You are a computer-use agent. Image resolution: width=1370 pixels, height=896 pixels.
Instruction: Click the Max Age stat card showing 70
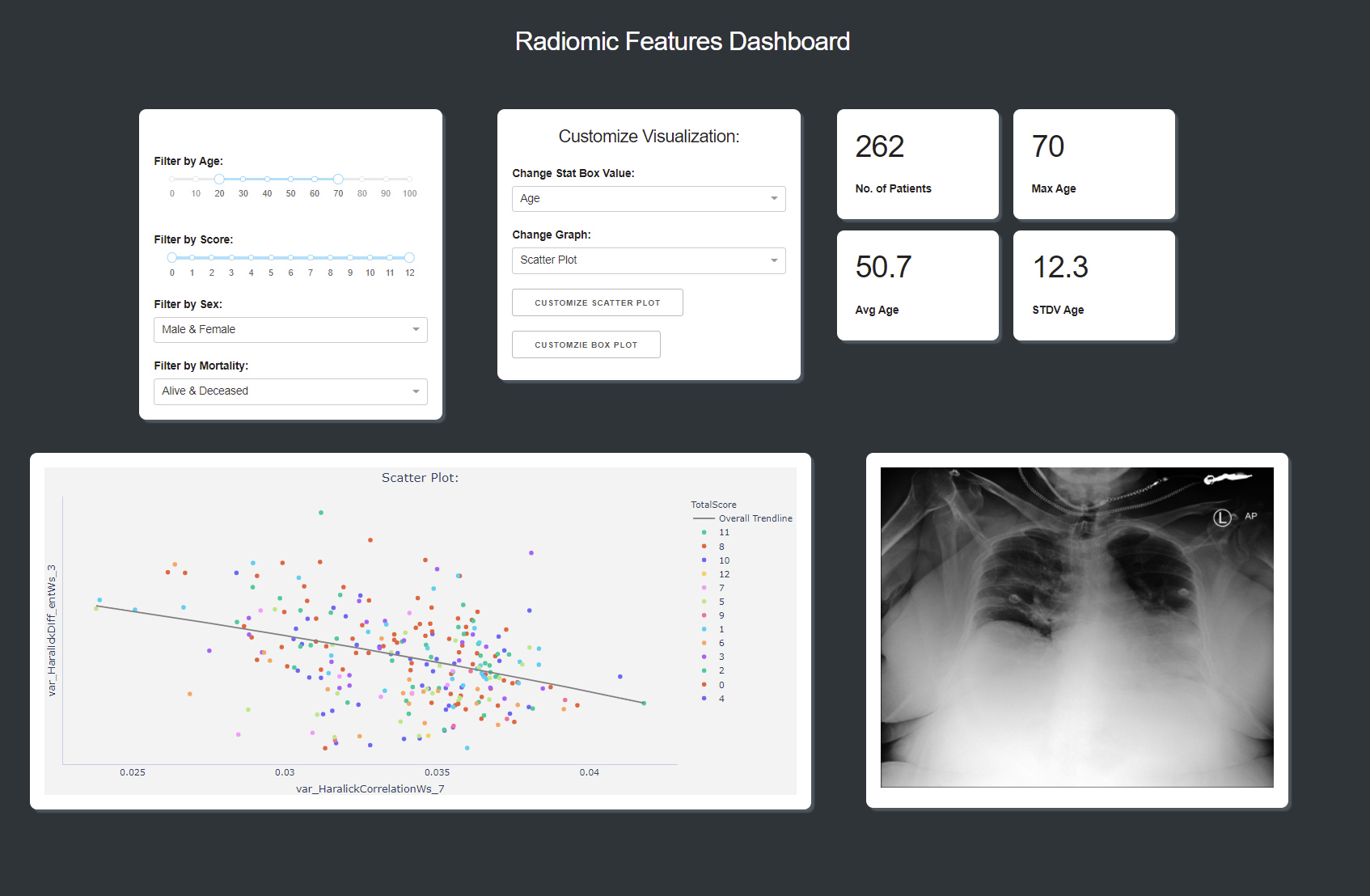pos(1093,164)
